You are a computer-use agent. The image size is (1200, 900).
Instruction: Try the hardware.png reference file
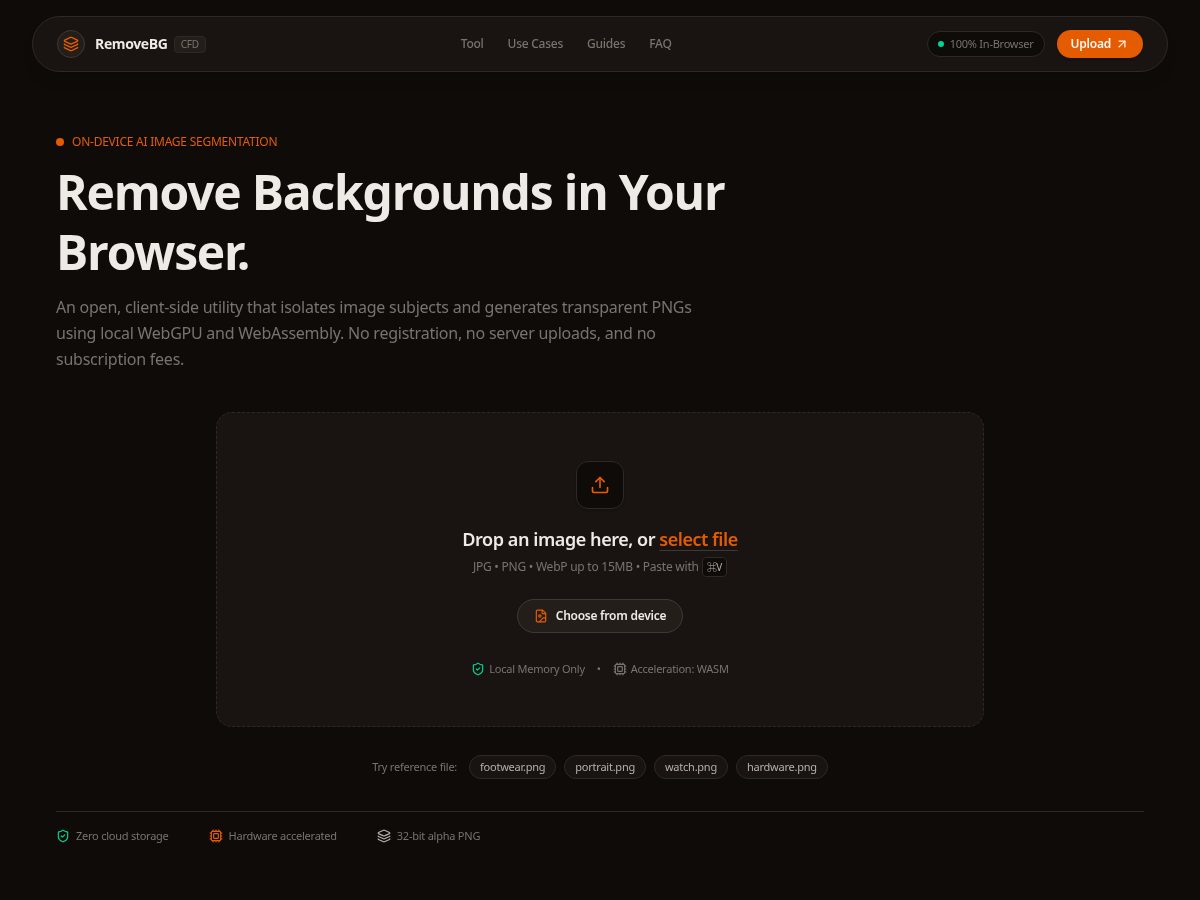(x=782, y=767)
